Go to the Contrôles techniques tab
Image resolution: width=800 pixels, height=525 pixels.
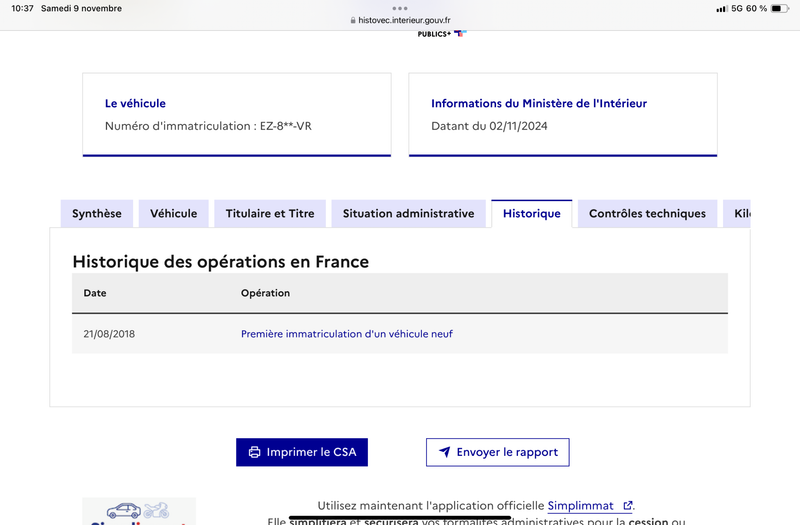pyautogui.click(x=647, y=213)
